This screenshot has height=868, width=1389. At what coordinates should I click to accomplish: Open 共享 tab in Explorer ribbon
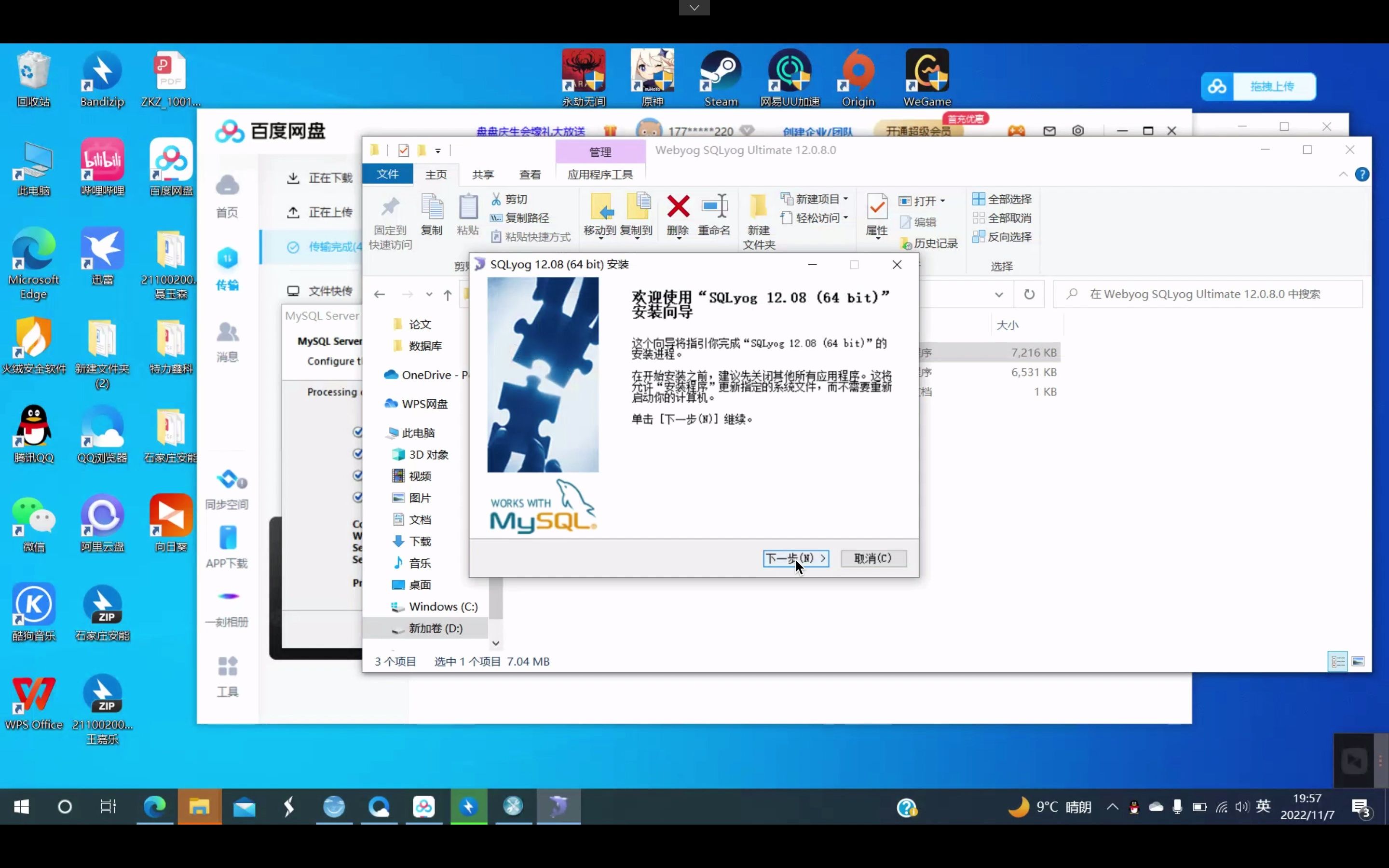(x=483, y=174)
